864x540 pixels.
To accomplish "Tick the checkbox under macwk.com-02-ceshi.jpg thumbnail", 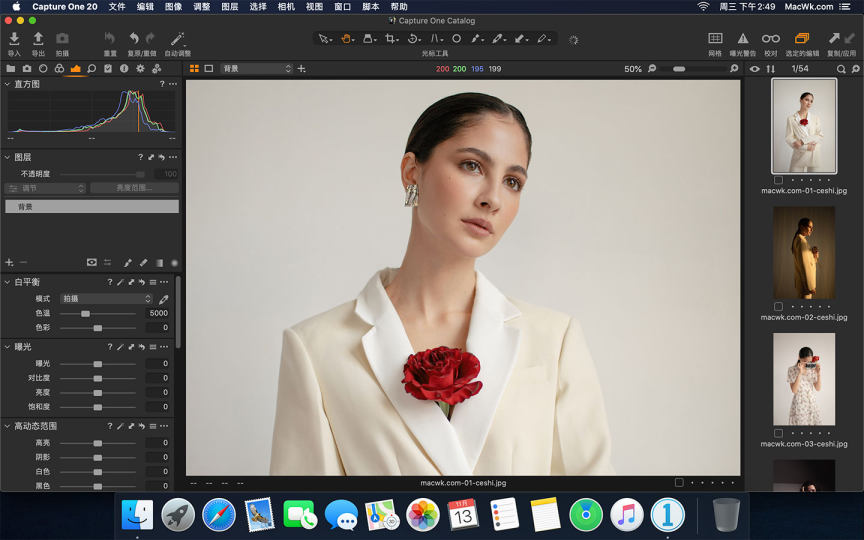I will click(x=778, y=306).
